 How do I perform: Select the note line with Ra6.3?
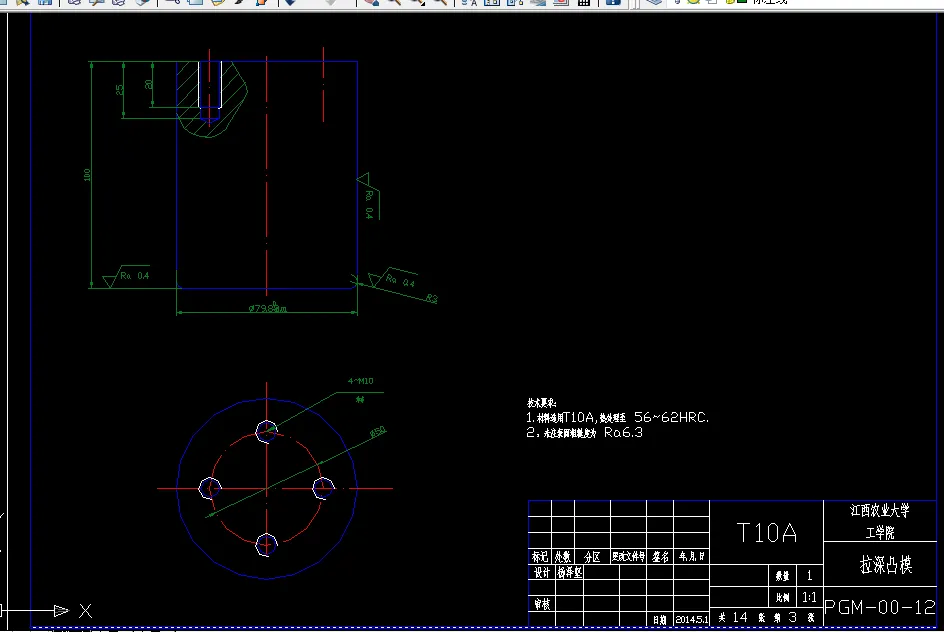tap(585, 432)
